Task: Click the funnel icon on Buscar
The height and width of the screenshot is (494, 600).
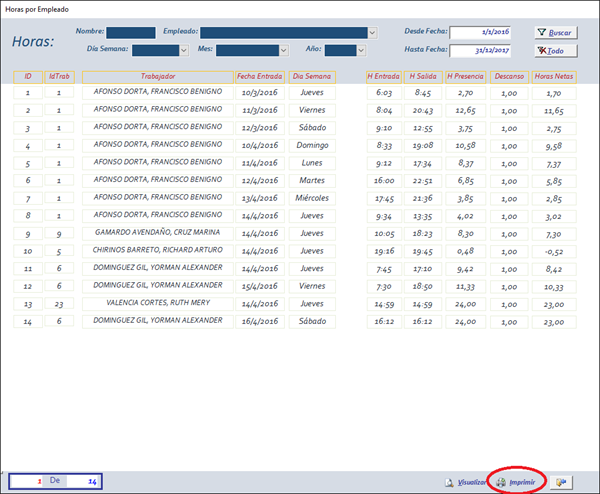Action: [543, 32]
